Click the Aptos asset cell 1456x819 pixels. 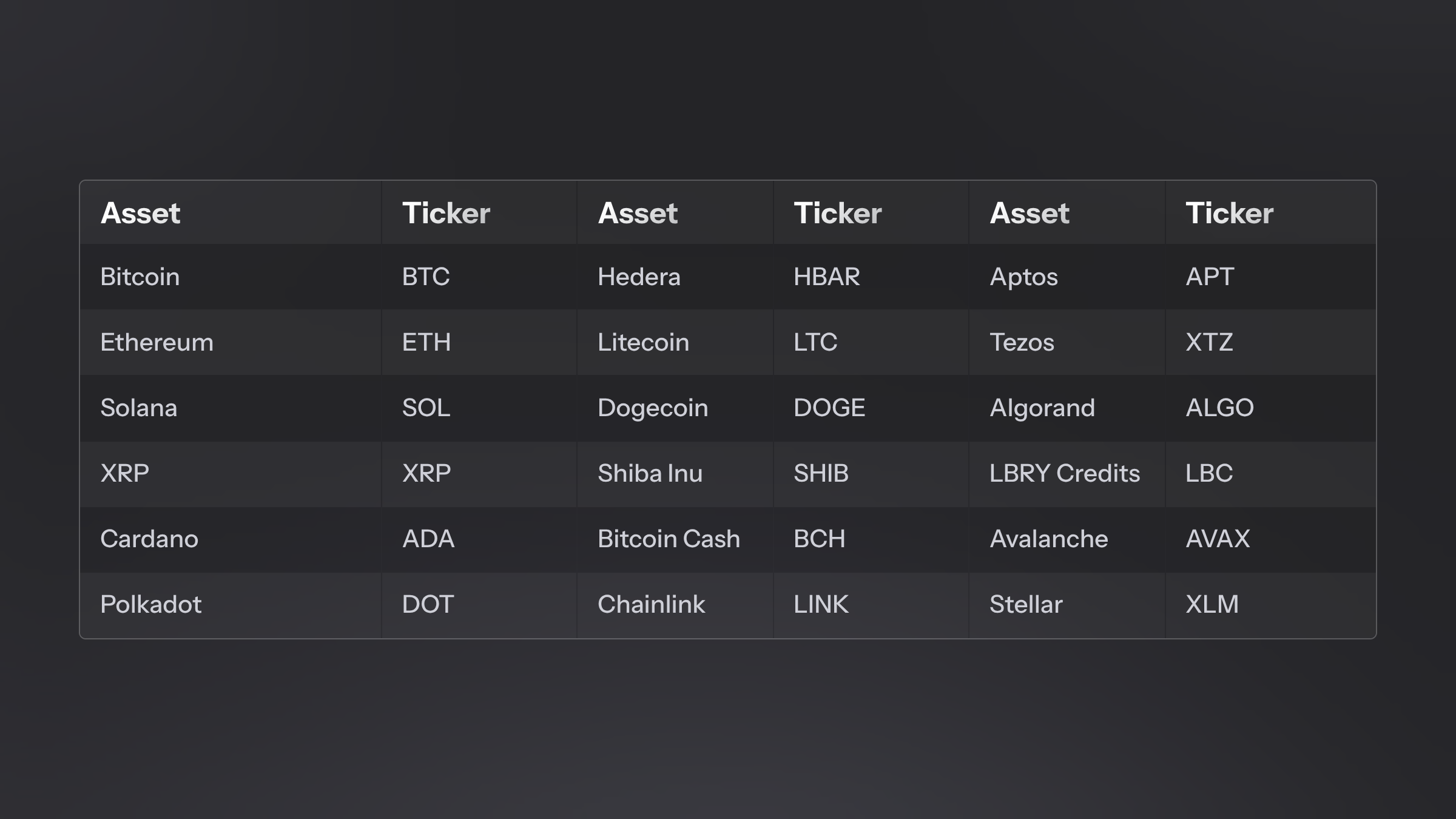[1023, 277]
